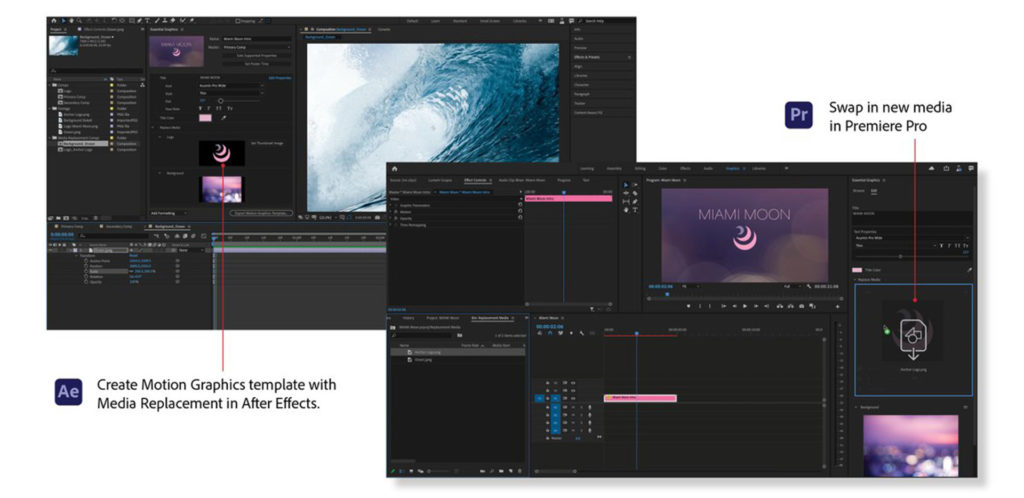Open the Content-Aware Fill panel
Image resolution: width=1024 pixels, height=498 pixels.
588,113
